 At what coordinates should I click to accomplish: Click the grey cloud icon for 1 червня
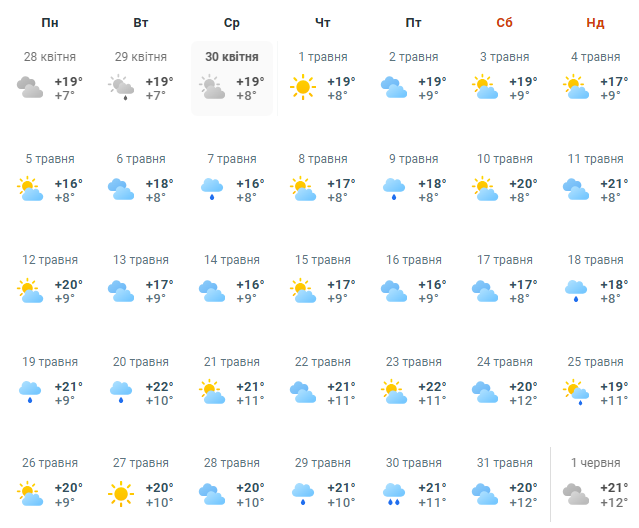pos(576,494)
